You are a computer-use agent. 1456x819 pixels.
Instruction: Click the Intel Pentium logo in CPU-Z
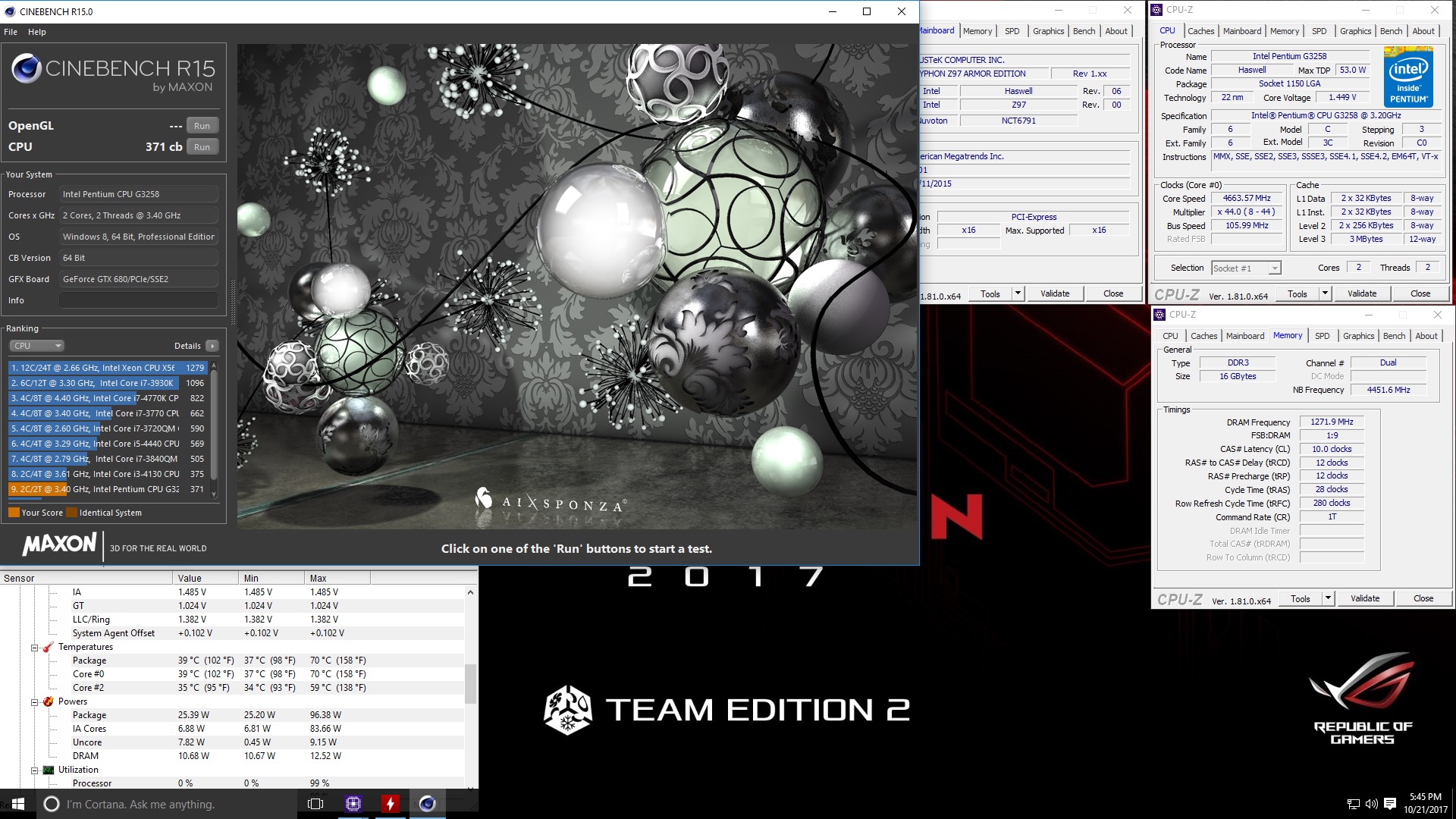(x=1408, y=76)
